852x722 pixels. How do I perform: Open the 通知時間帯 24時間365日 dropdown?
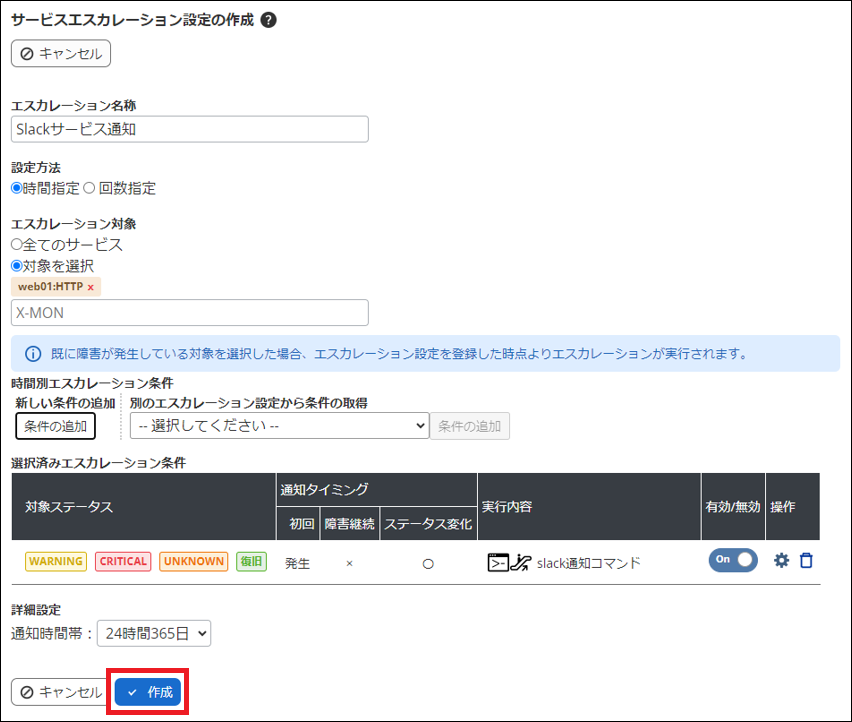pos(153,633)
